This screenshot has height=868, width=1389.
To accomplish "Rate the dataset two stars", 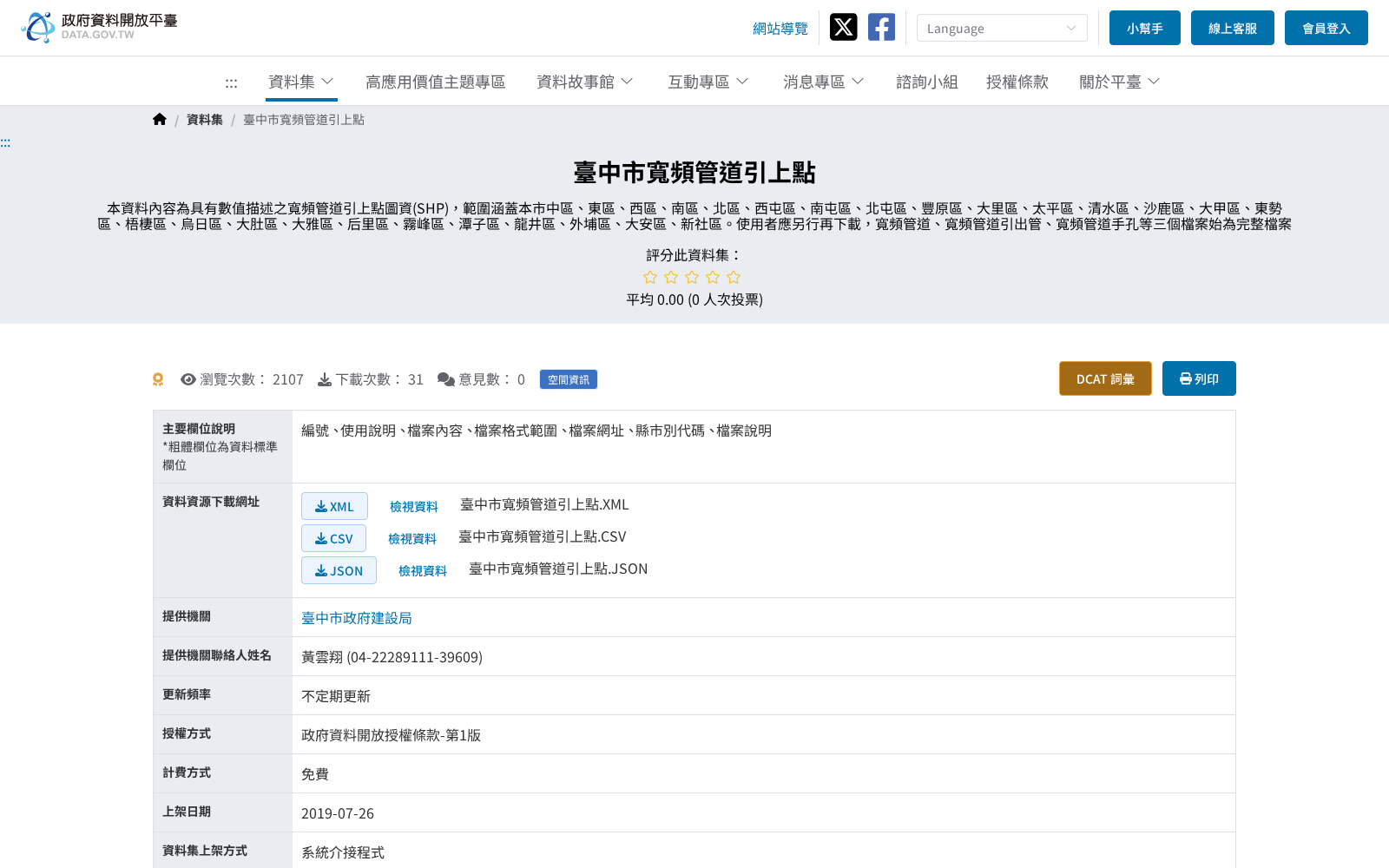I will (x=671, y=277).
